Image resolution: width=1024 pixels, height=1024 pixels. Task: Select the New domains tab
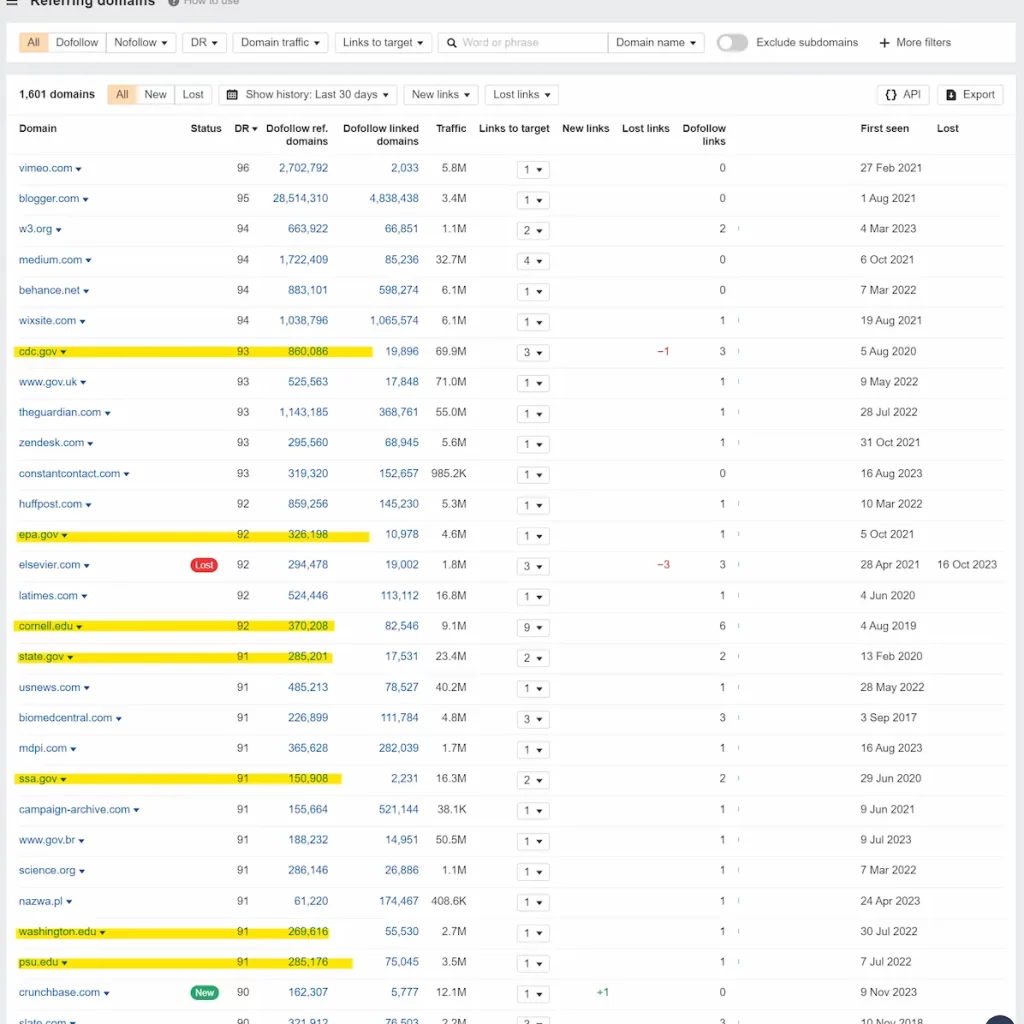tap(155, 95)
